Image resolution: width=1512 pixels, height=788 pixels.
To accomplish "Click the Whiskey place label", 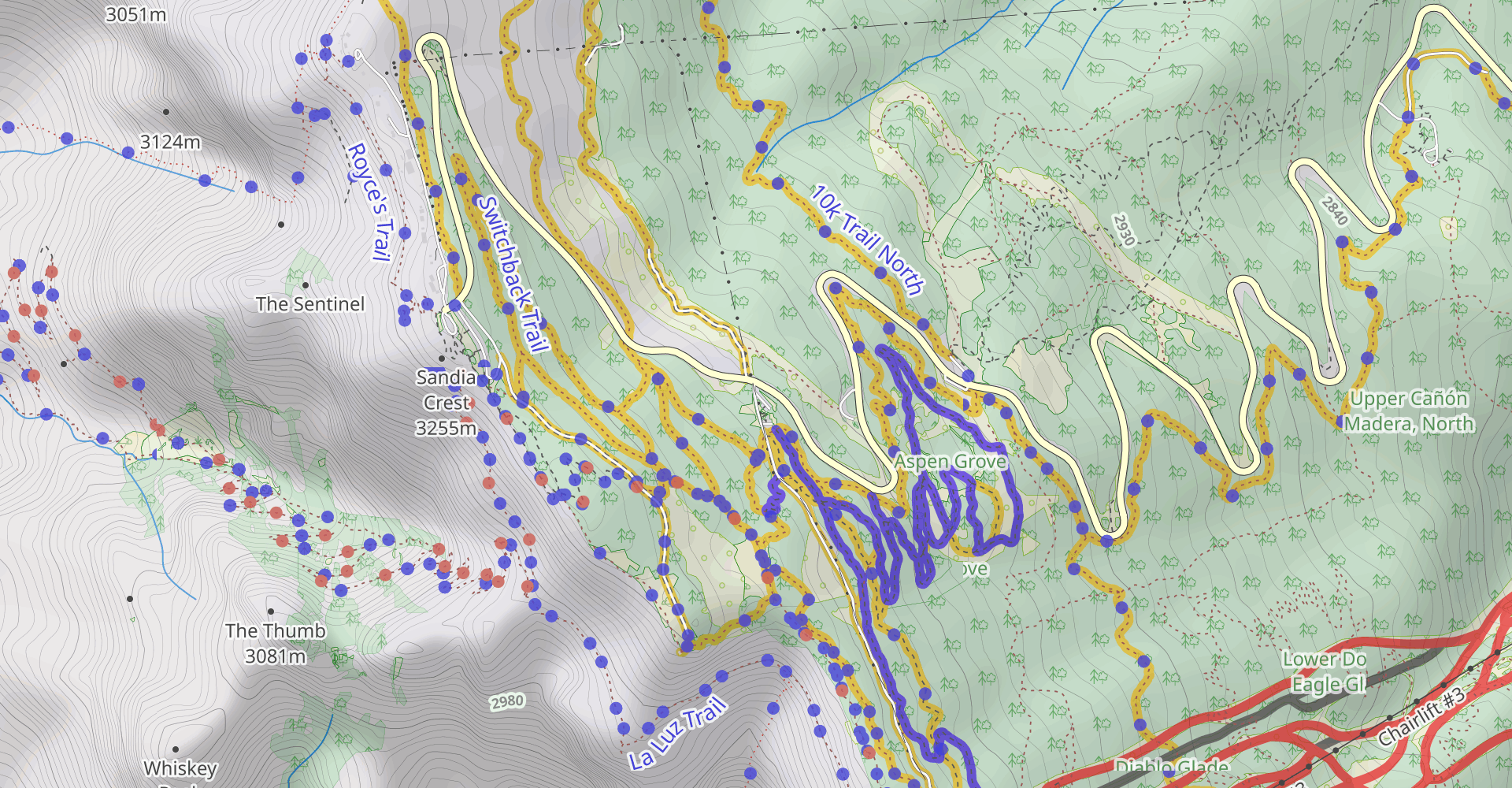I will tap(180, 768).
